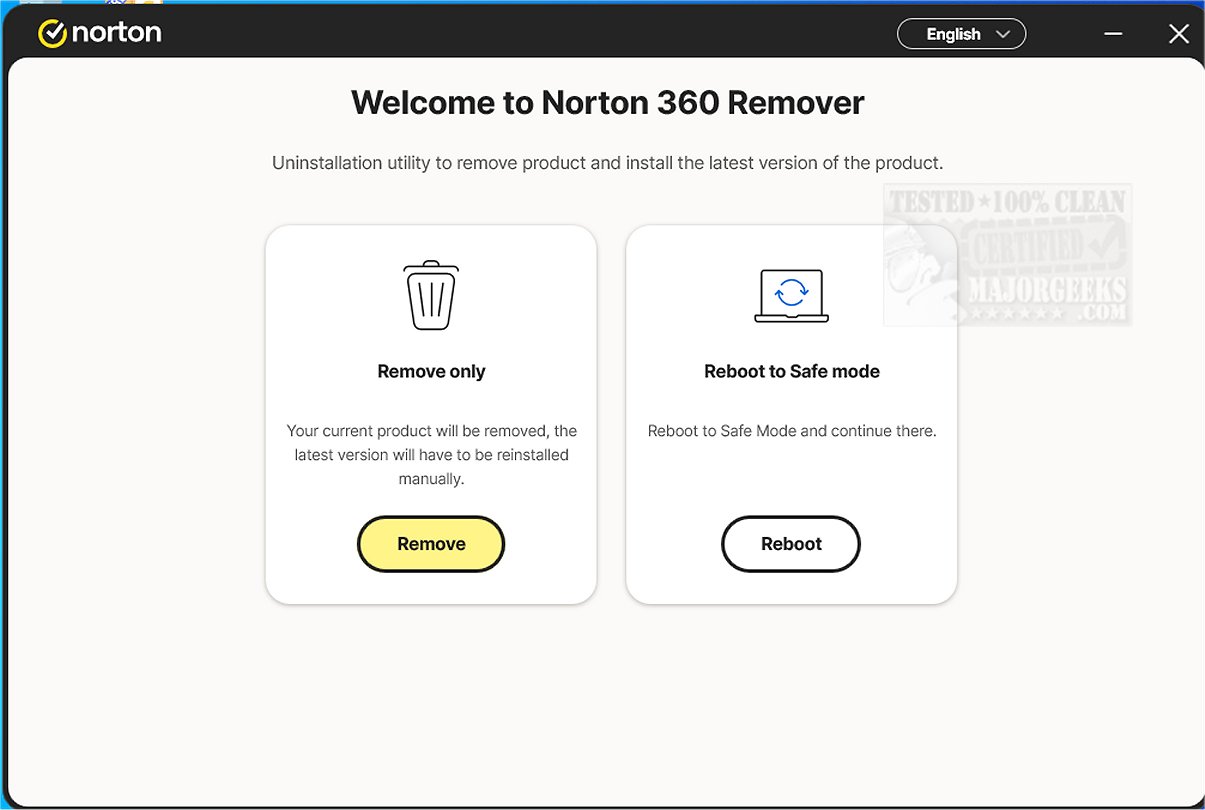Viewport: 1205px width, 810px height.
Task: Click the "Your current product will be removed" description
Action: click(431, 455)
